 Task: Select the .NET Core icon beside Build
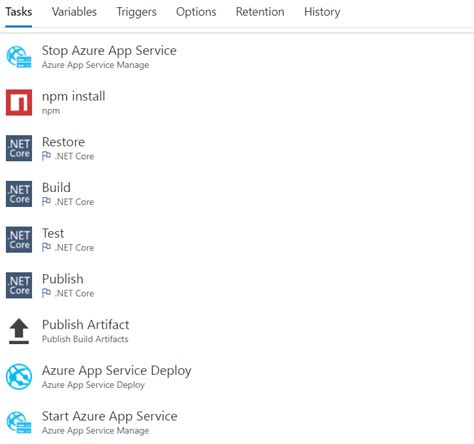[19, 194]
